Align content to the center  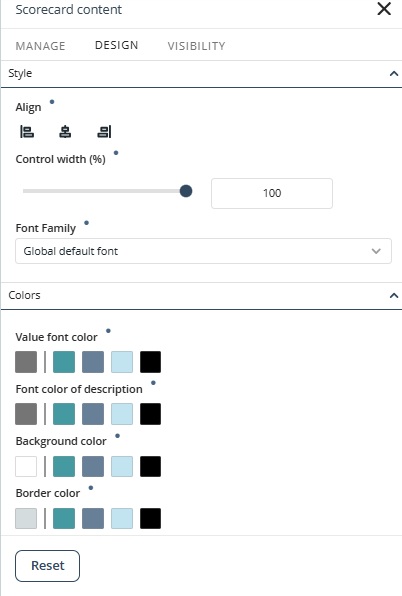[65, 132]
